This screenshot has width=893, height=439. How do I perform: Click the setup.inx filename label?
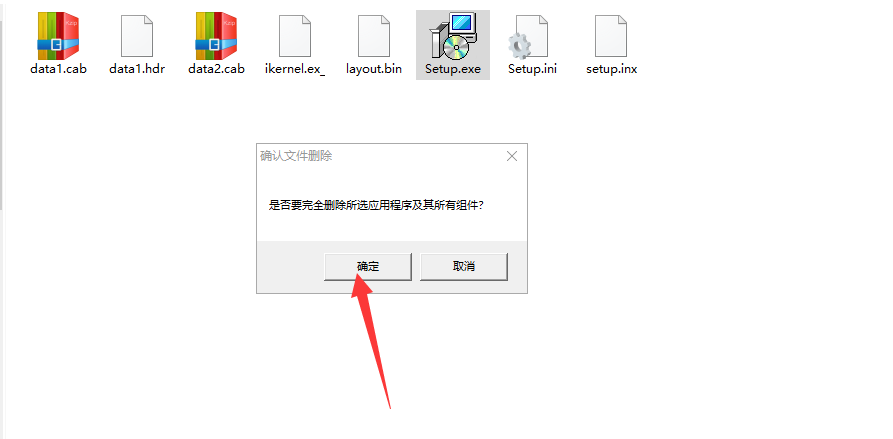612,69
